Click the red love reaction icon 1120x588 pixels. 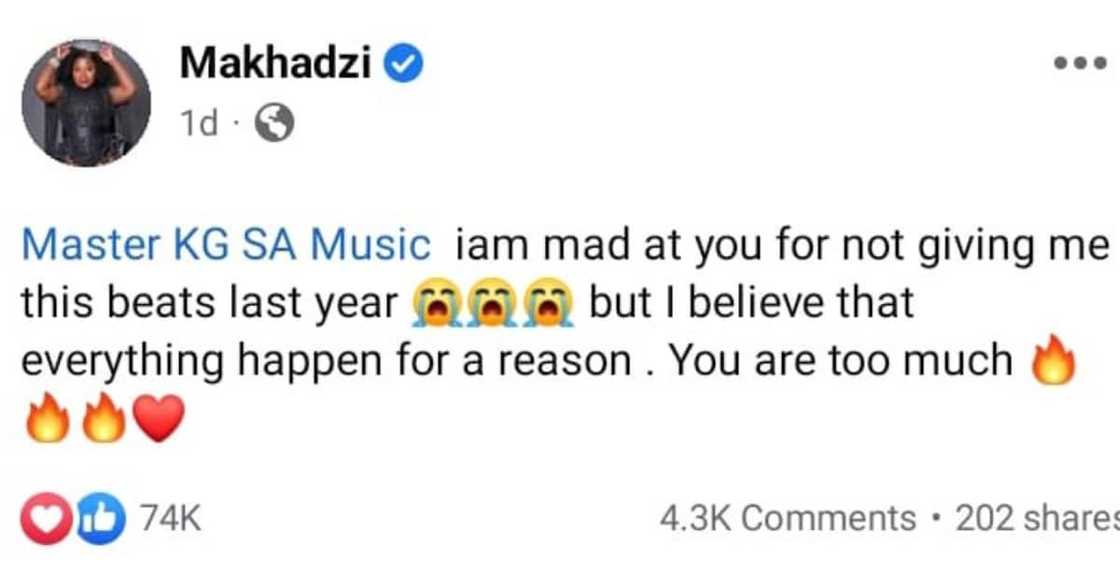(x=47, y=520)
